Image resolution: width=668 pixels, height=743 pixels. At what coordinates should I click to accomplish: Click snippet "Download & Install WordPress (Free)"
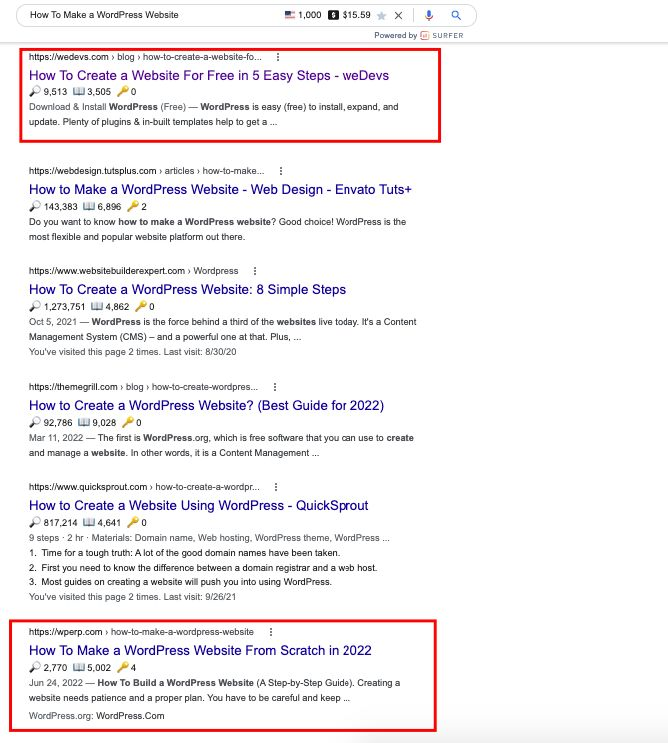(x=214, y=114)
